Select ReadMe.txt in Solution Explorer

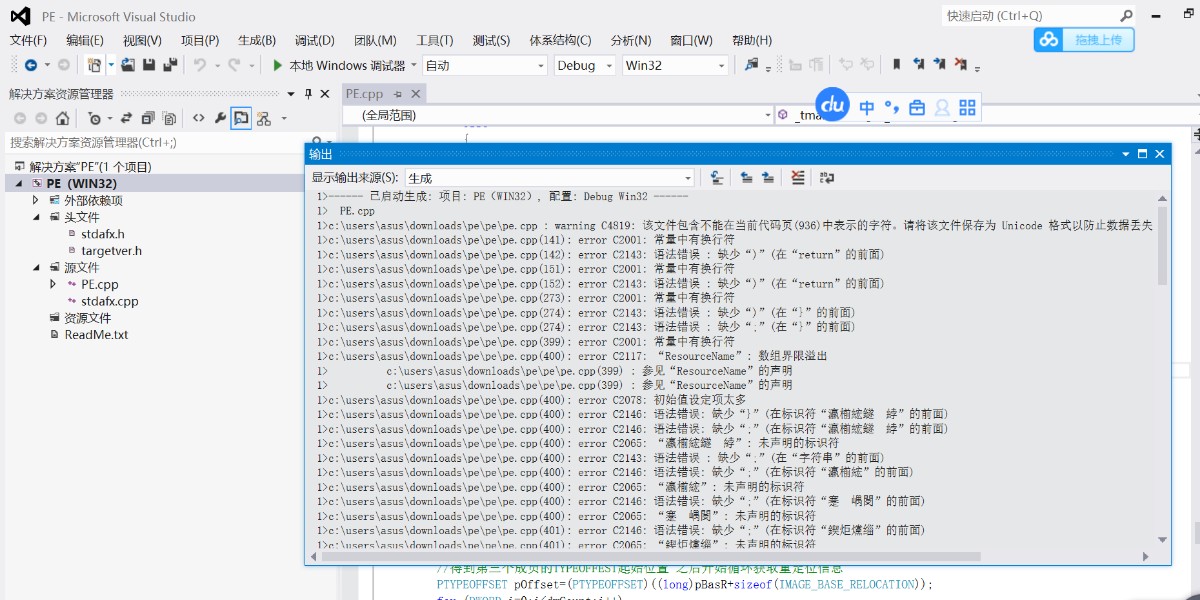click(x=96, y=334)
